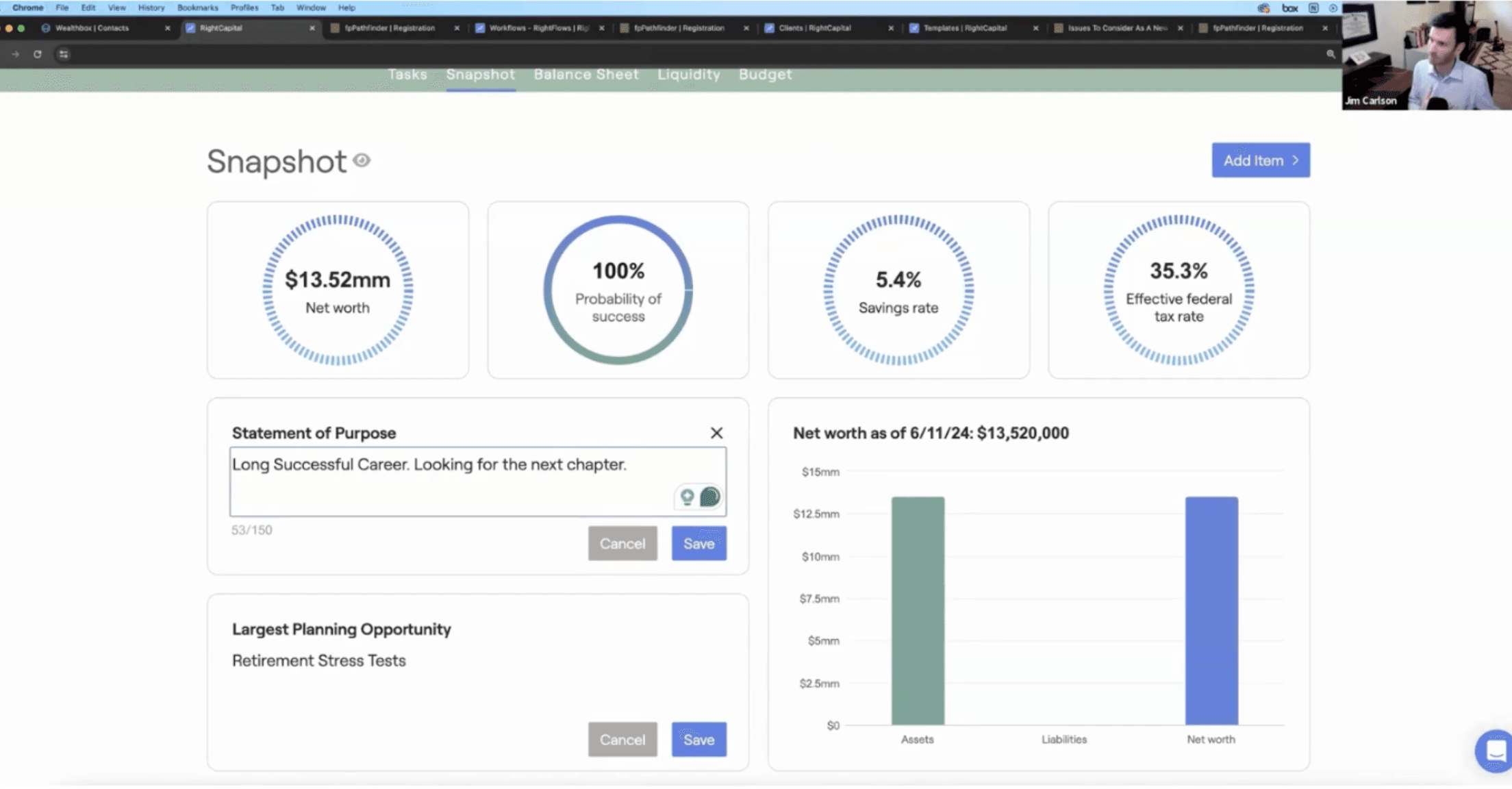Open the Snapshot tab
The height and width of the screenshot is (789, 1512).
481,74
